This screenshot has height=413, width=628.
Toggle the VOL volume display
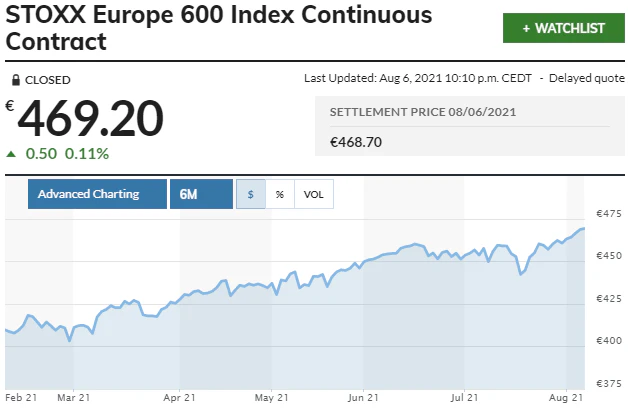click(x=313, y=194)
